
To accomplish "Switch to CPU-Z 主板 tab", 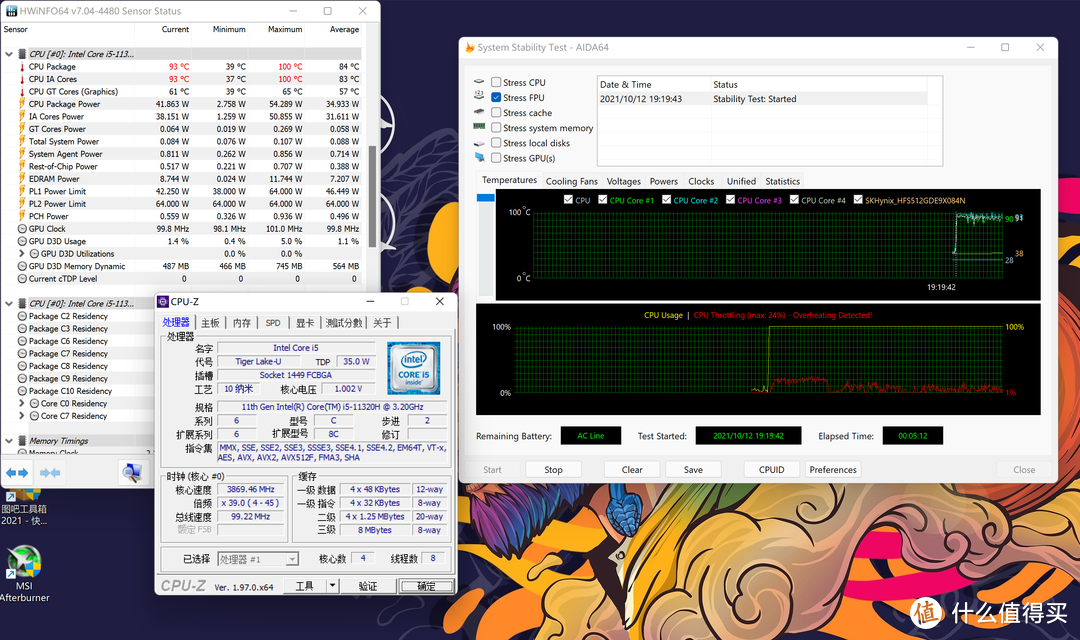I will click(210, 322).
